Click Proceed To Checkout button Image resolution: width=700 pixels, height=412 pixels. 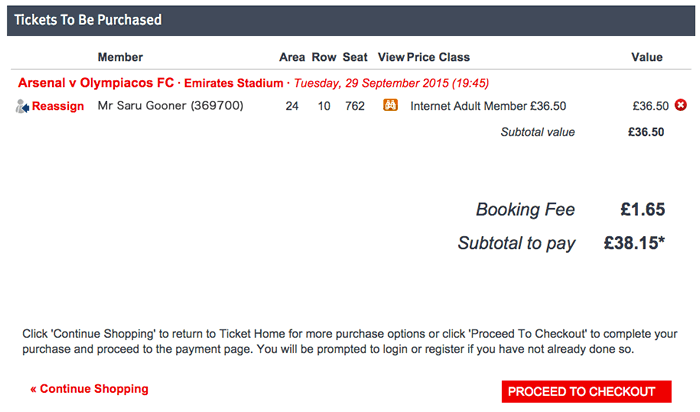point(586,391)
